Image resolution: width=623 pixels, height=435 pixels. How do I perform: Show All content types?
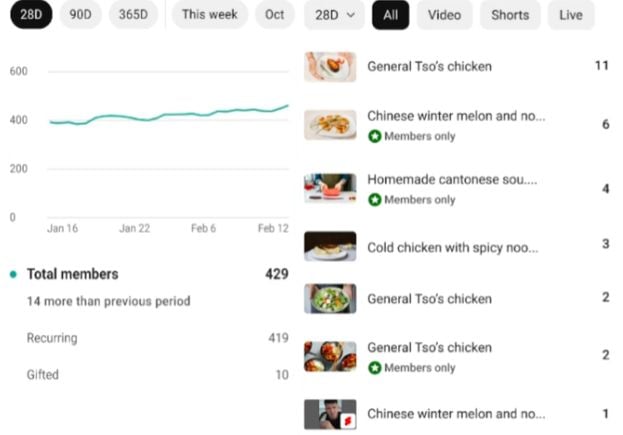pyautogui.click(x=391, y=15)
